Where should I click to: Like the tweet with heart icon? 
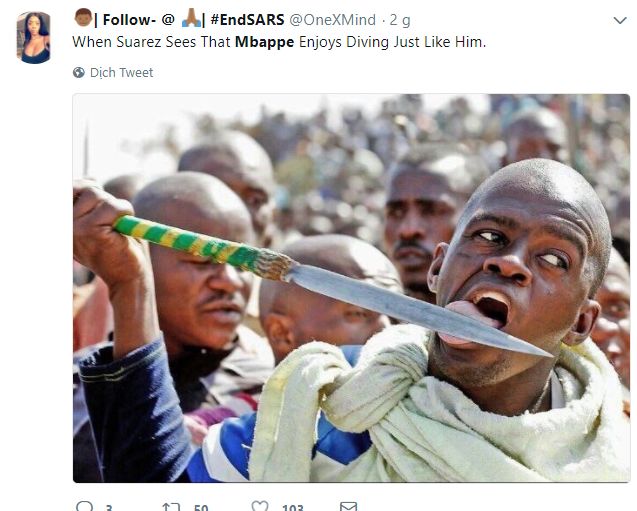point(260,506)
